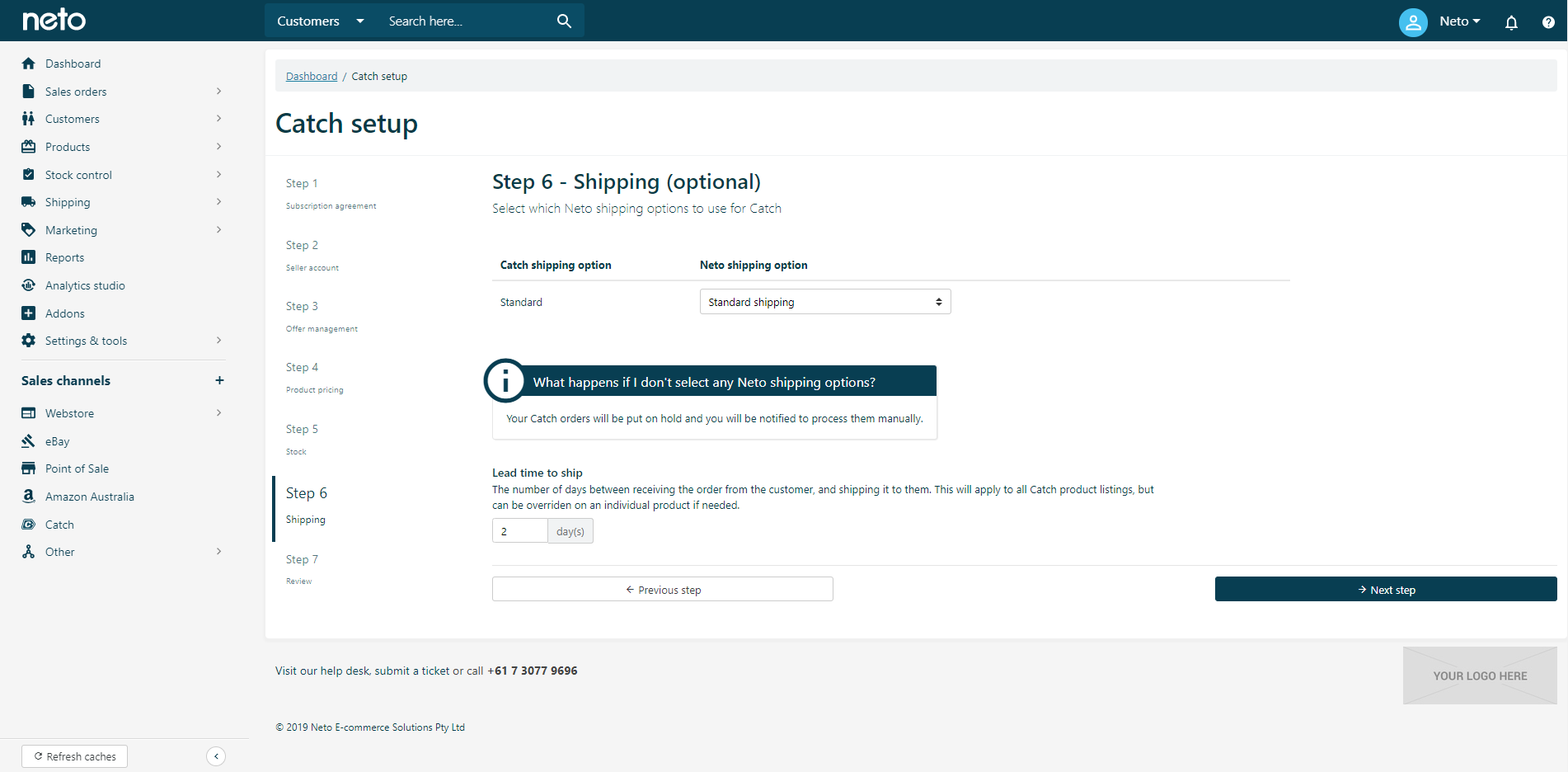Click the Point of Sale store icon
Screen dimensions: 1568x772
pos(29,468)
